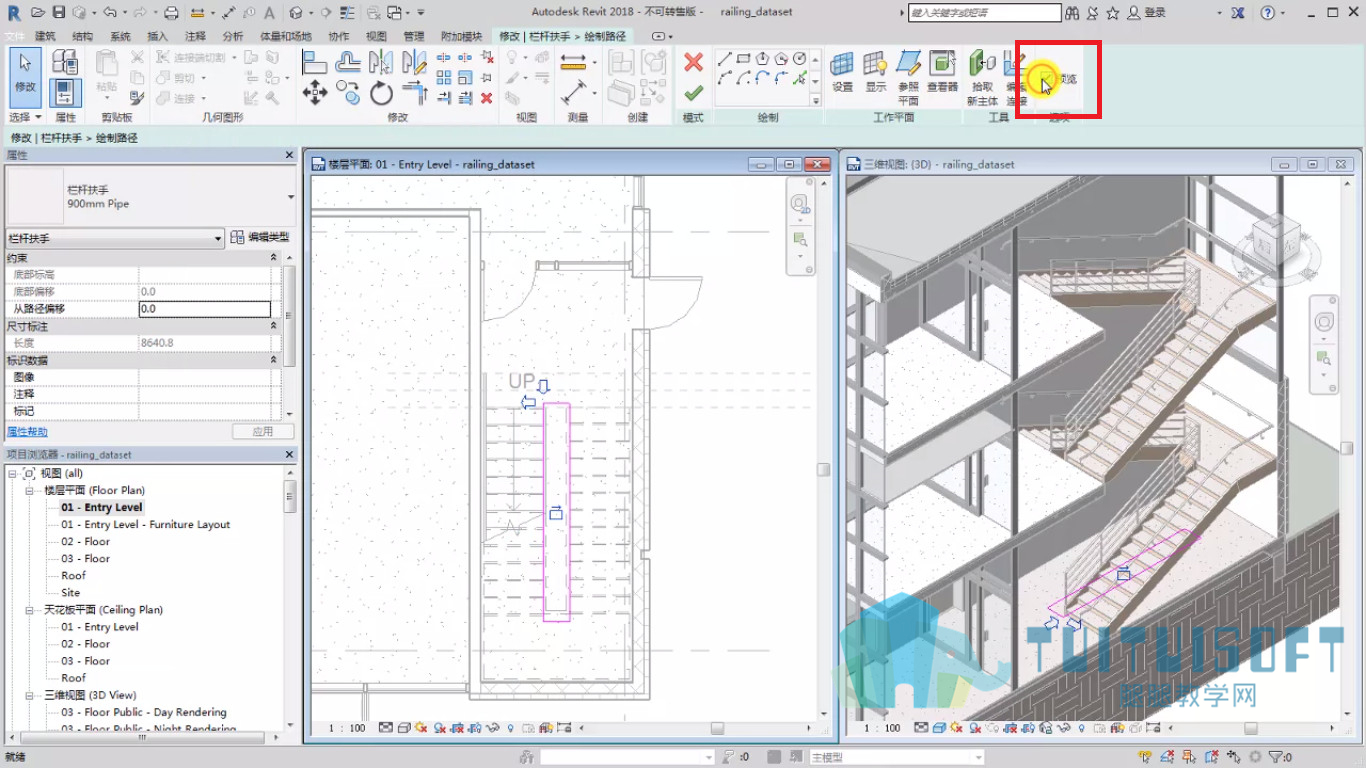Image resolution: width=1366 pixels, height=768 pixels.
Task: Open the 文件 file menu
Action: (14, 36)
